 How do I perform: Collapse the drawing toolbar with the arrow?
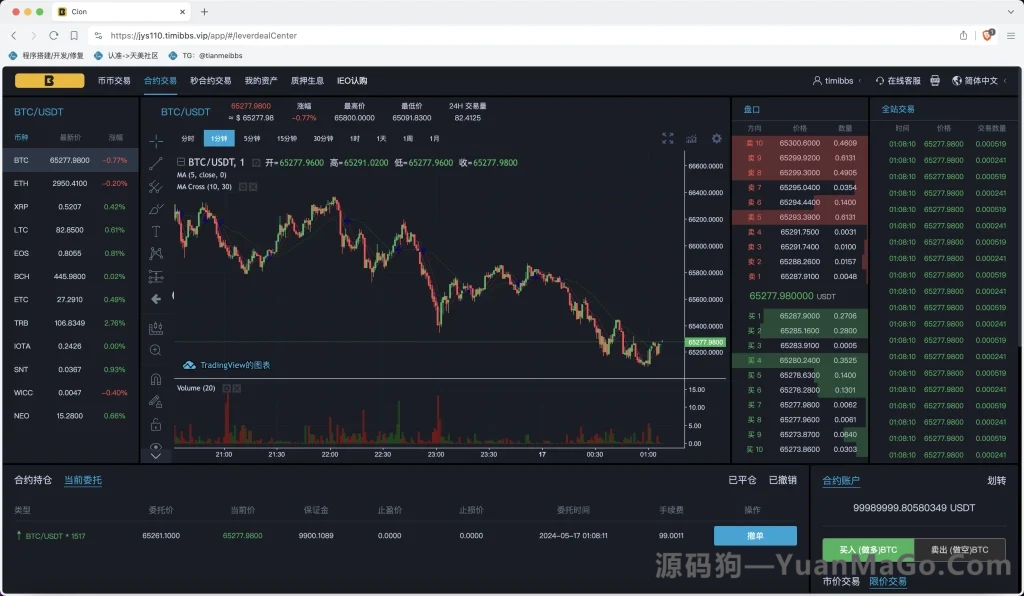click(154, 296)
